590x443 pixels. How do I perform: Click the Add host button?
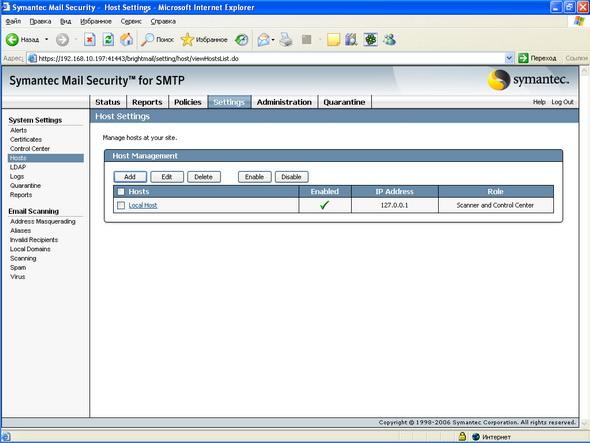coord(130,177)
